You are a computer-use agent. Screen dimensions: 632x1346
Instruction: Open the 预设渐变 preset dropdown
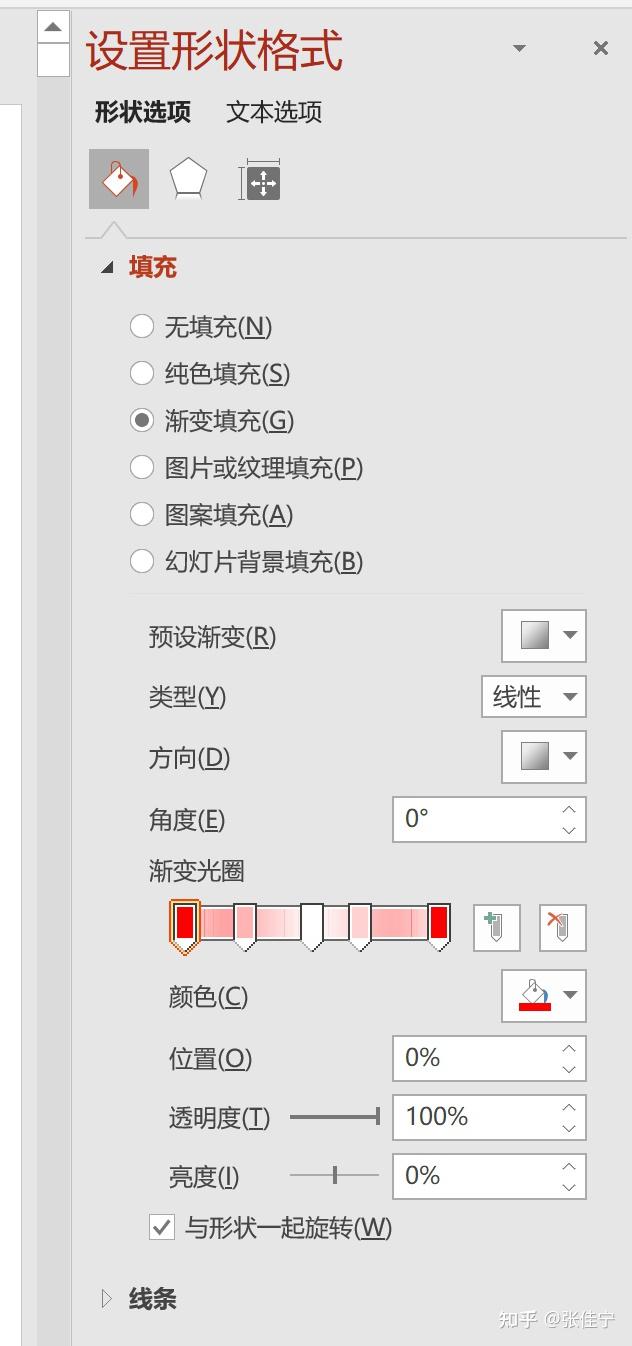tap(544, 636)
